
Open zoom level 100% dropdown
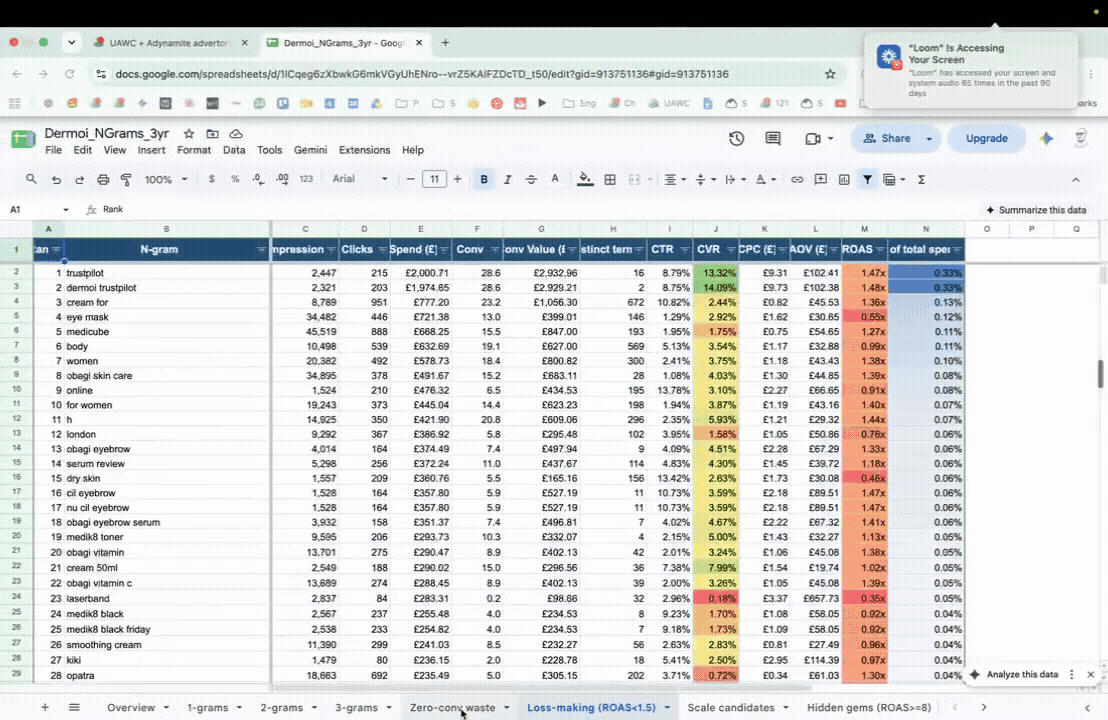point(166,179)
